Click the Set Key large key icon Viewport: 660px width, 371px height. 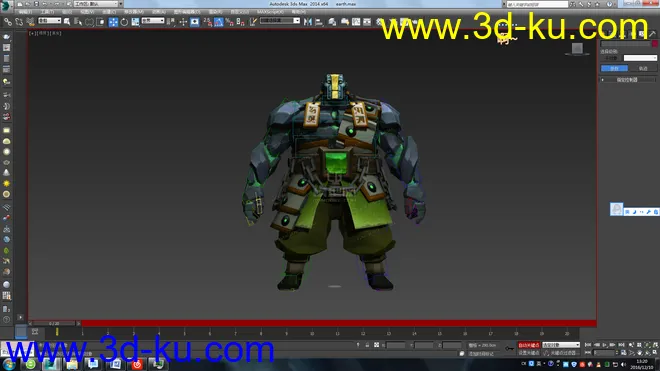point(509,349)
